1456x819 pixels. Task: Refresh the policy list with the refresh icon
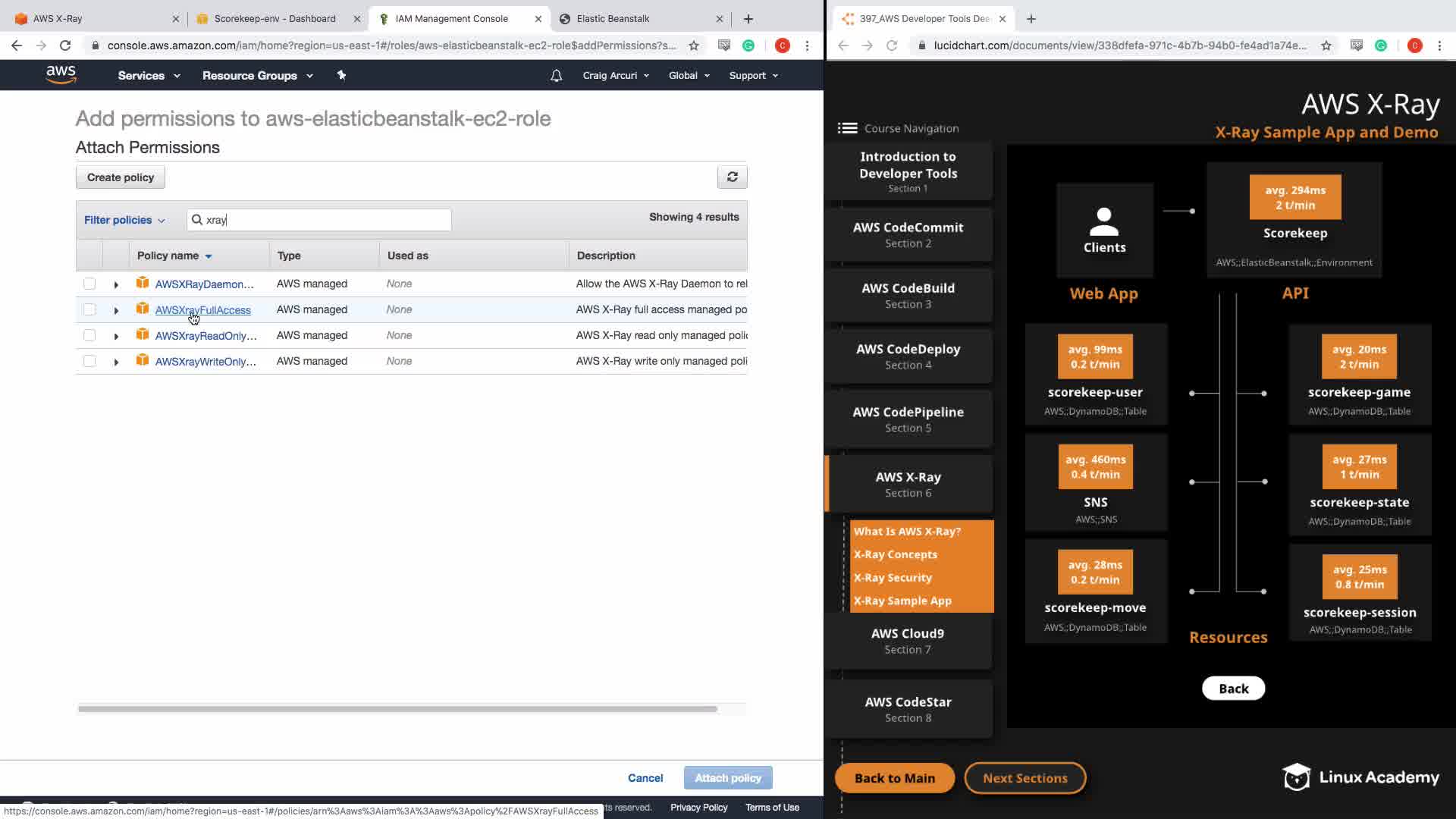pyautogui.click(x=732, y=177)
